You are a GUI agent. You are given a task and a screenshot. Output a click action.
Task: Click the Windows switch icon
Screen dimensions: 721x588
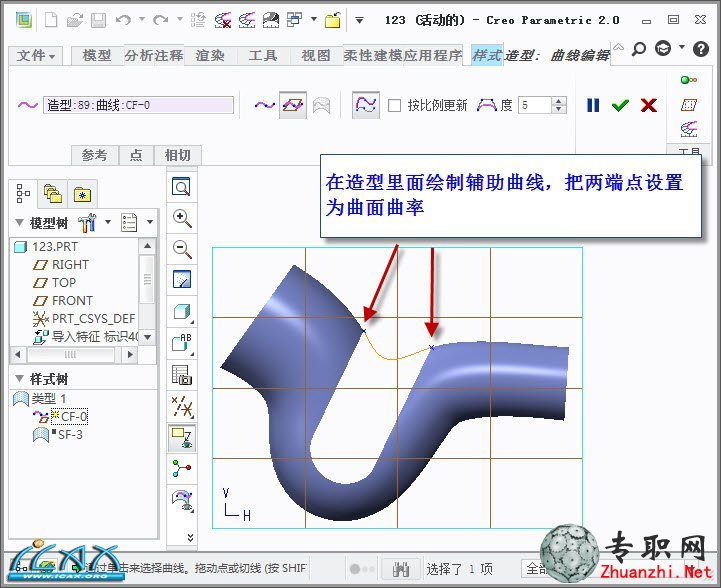pos(294,20)
